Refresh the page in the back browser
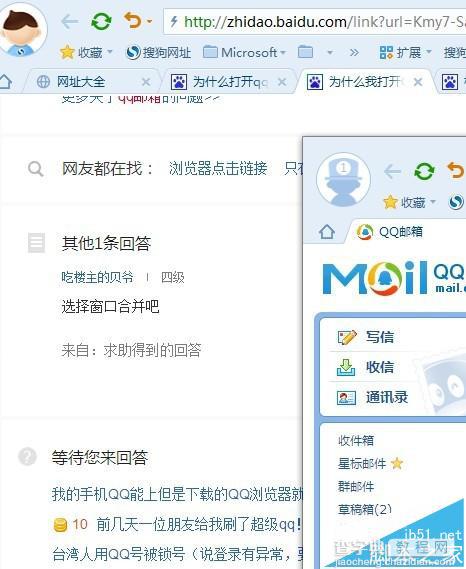 coord(101,21)
